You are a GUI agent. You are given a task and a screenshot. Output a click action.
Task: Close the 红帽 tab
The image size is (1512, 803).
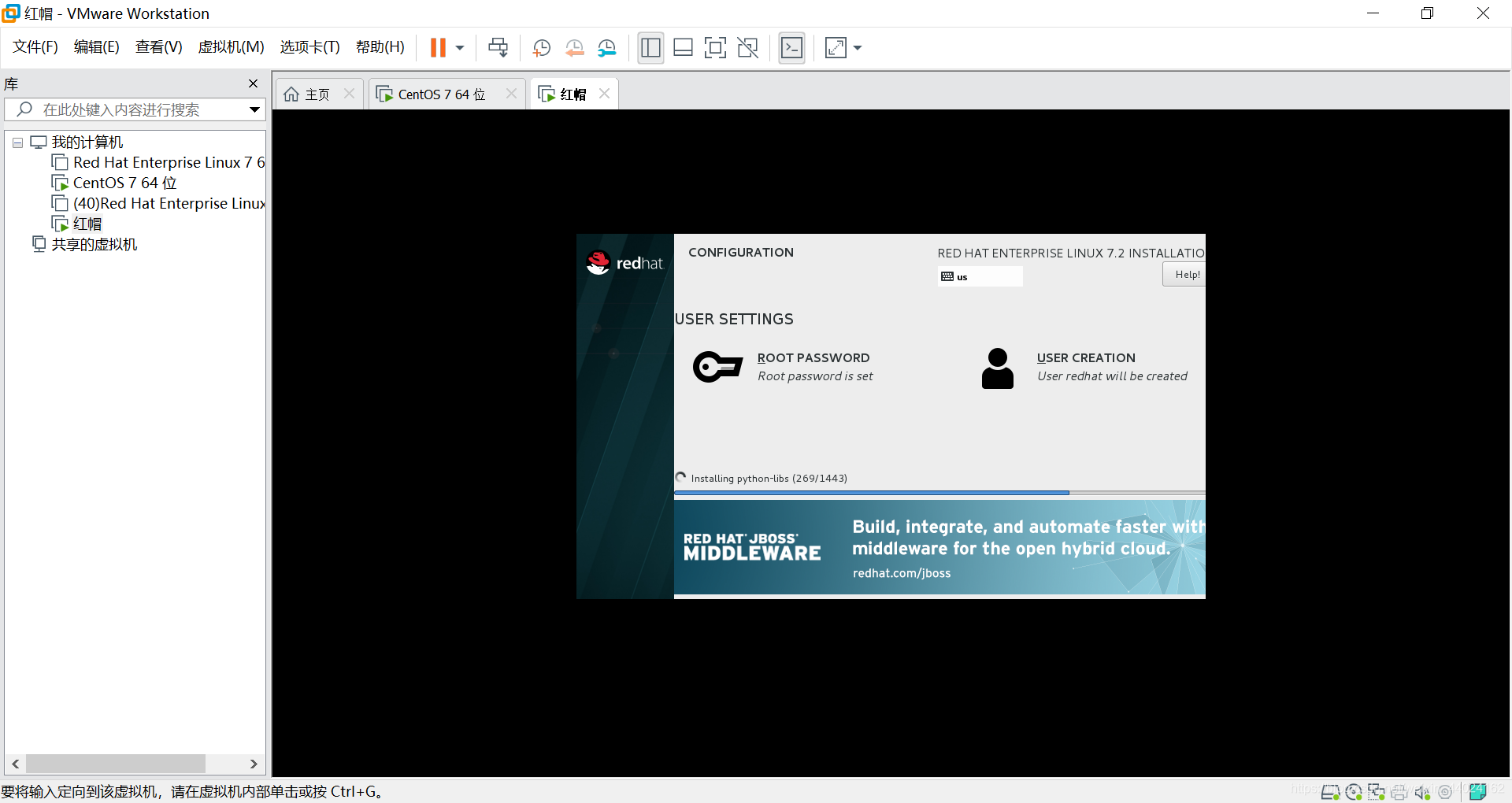(604, 94)
